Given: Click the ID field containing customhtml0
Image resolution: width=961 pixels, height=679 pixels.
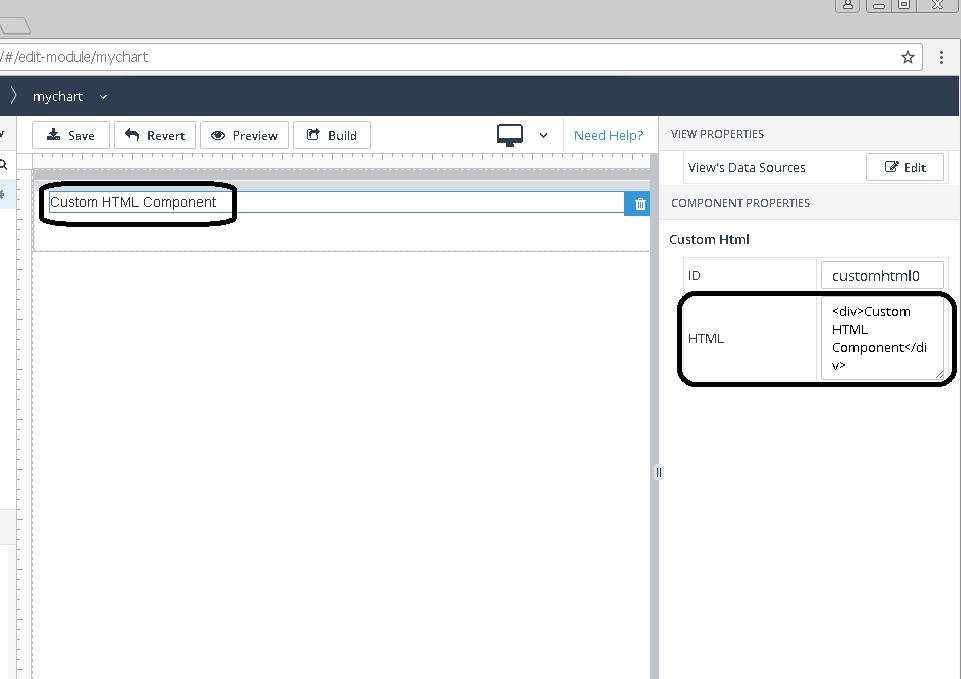Looking at the screenshot, I should [x=882, y=276].
